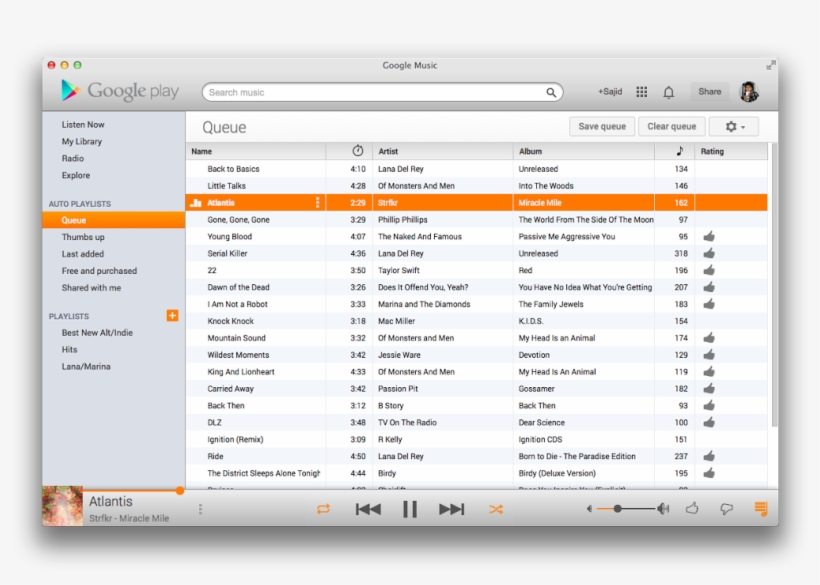Click the queue list vertical scrollbar
Image resolution: width=820 pixels, height=585 pixels.
(x=774, y=285)
